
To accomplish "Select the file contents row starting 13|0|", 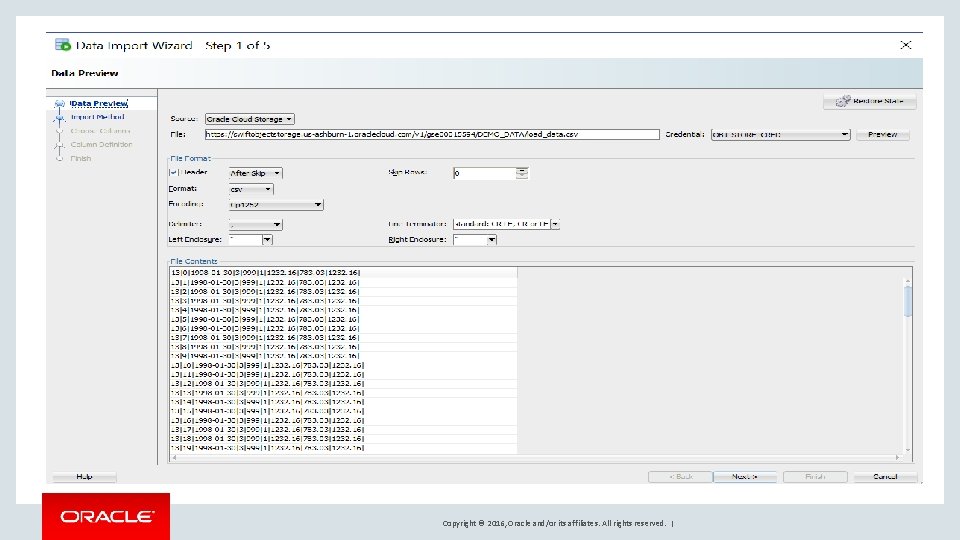I will point(343,272).
